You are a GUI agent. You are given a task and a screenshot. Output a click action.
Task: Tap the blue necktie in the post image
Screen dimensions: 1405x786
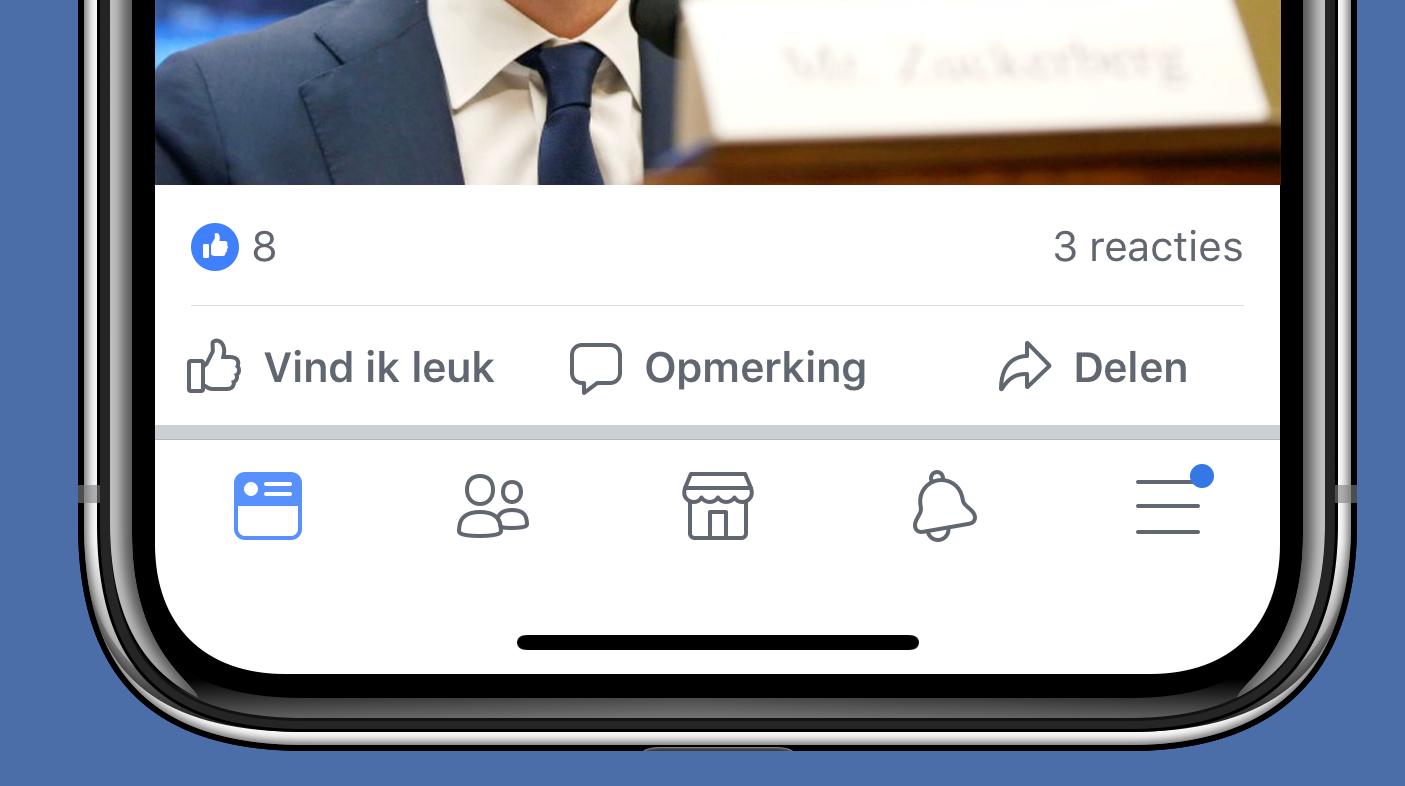(x=568, y=112)
